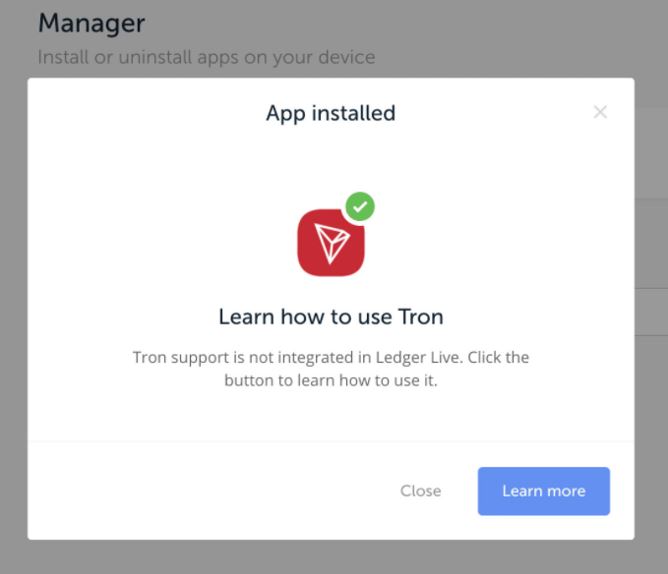This screenshot has height=574, width=668.
Task: Click the dimmed backdrop below the dialog
Action: click(x=330, y=558)
